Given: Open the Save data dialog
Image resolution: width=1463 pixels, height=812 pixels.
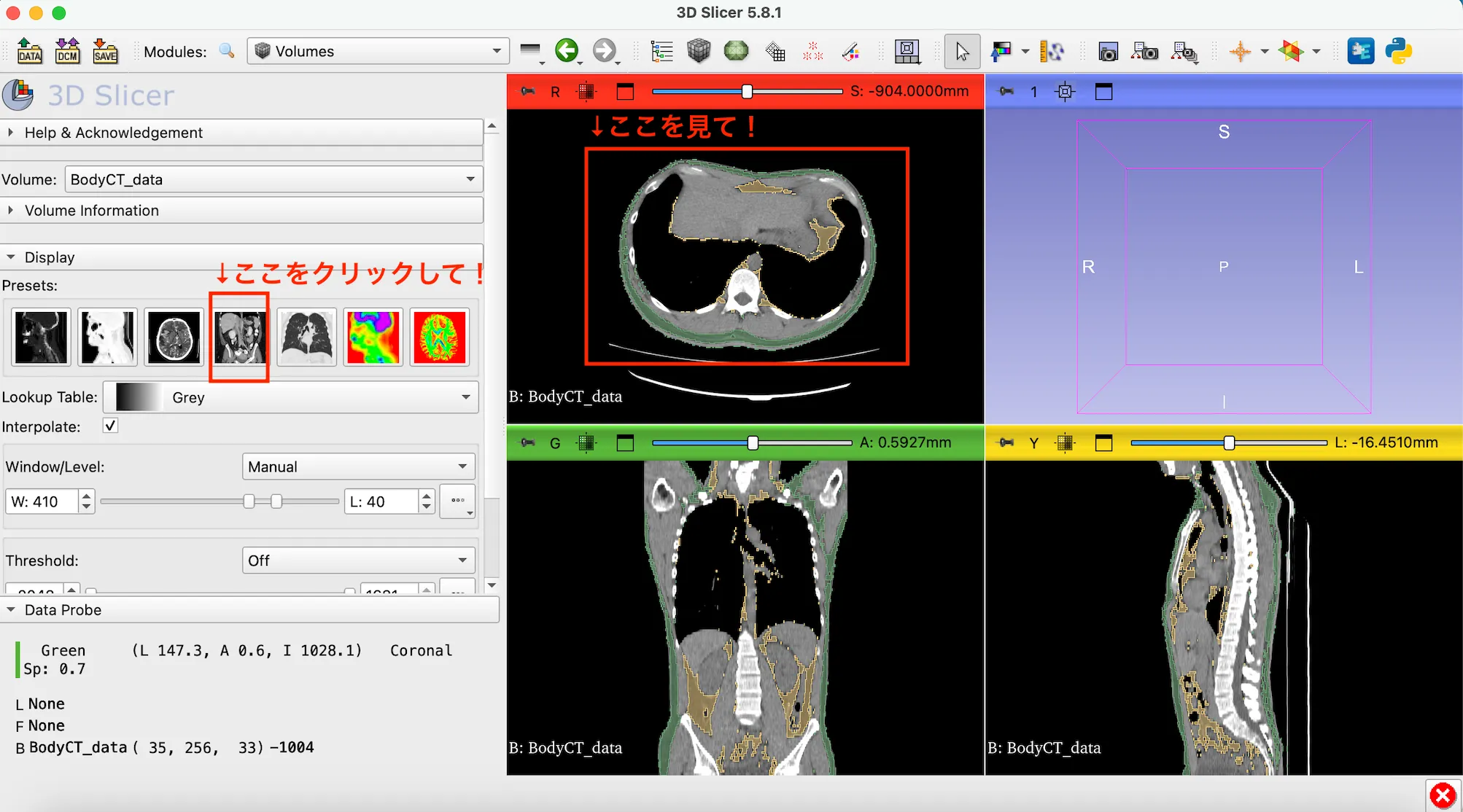Looking at the screenshot, I should point(105,51).
